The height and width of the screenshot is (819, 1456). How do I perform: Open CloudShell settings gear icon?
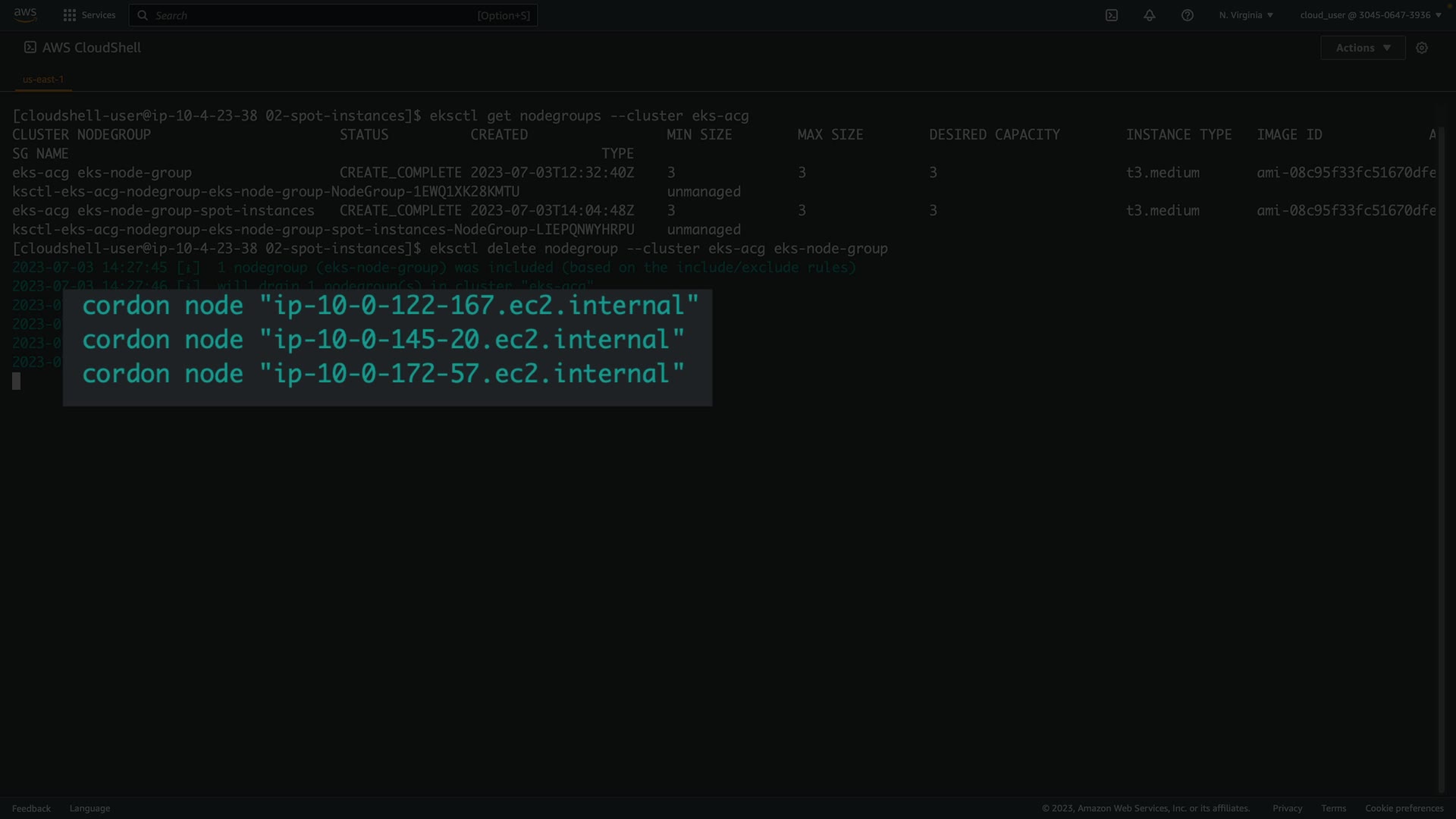point(1422,48)
